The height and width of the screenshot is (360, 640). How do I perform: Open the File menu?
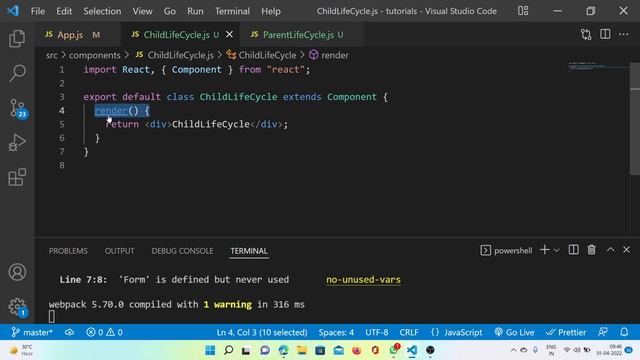38,11
